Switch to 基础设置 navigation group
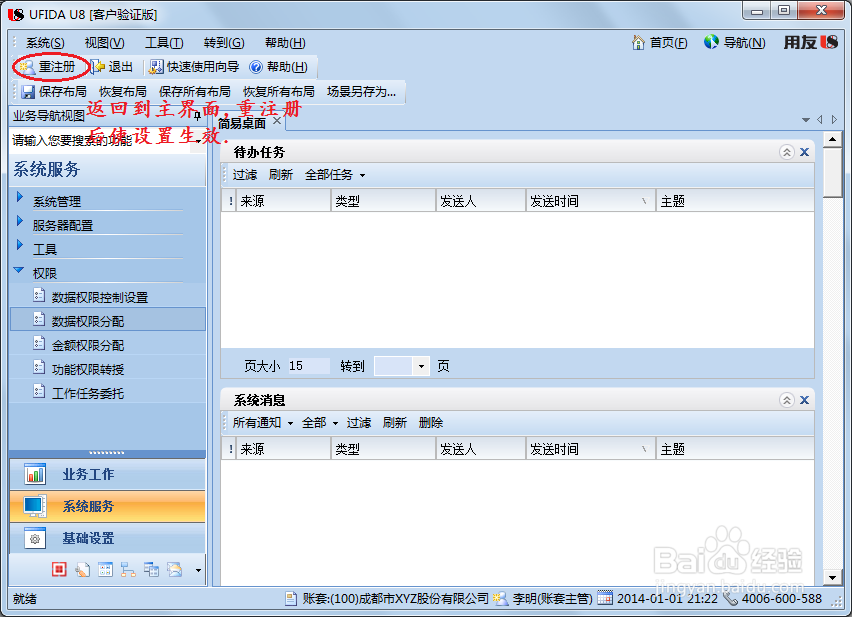This screenshot has width=852, height=617. (108, 538)
